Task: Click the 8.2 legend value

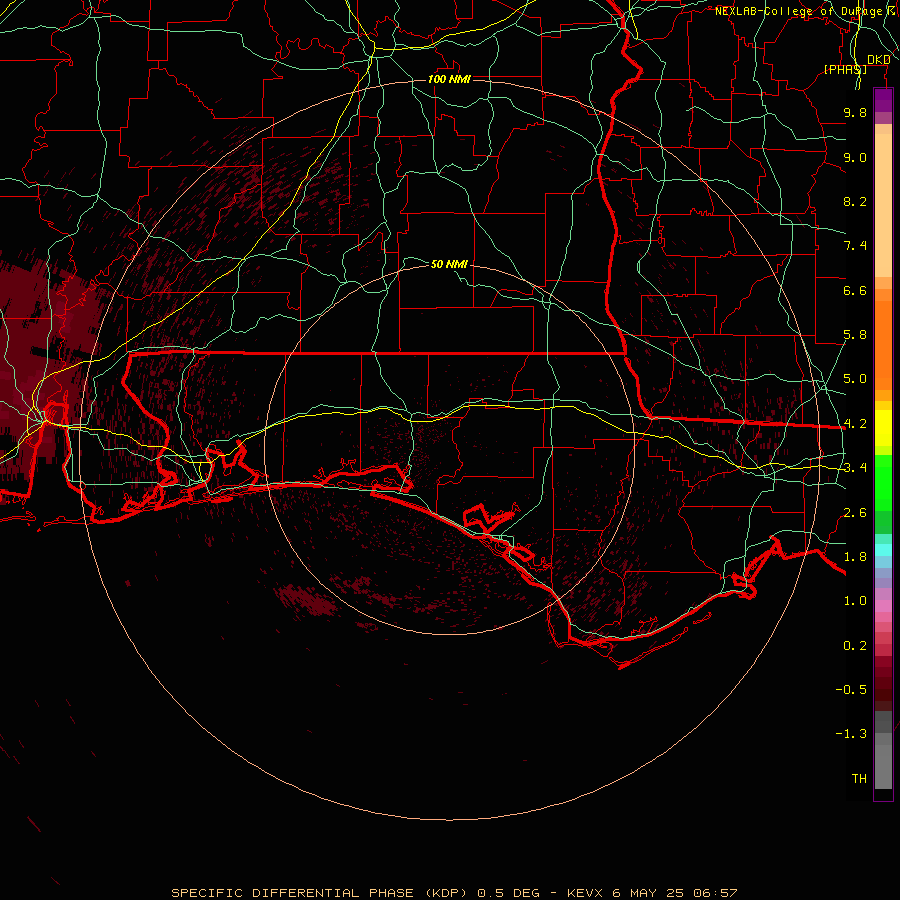Action: coord(855,201)
